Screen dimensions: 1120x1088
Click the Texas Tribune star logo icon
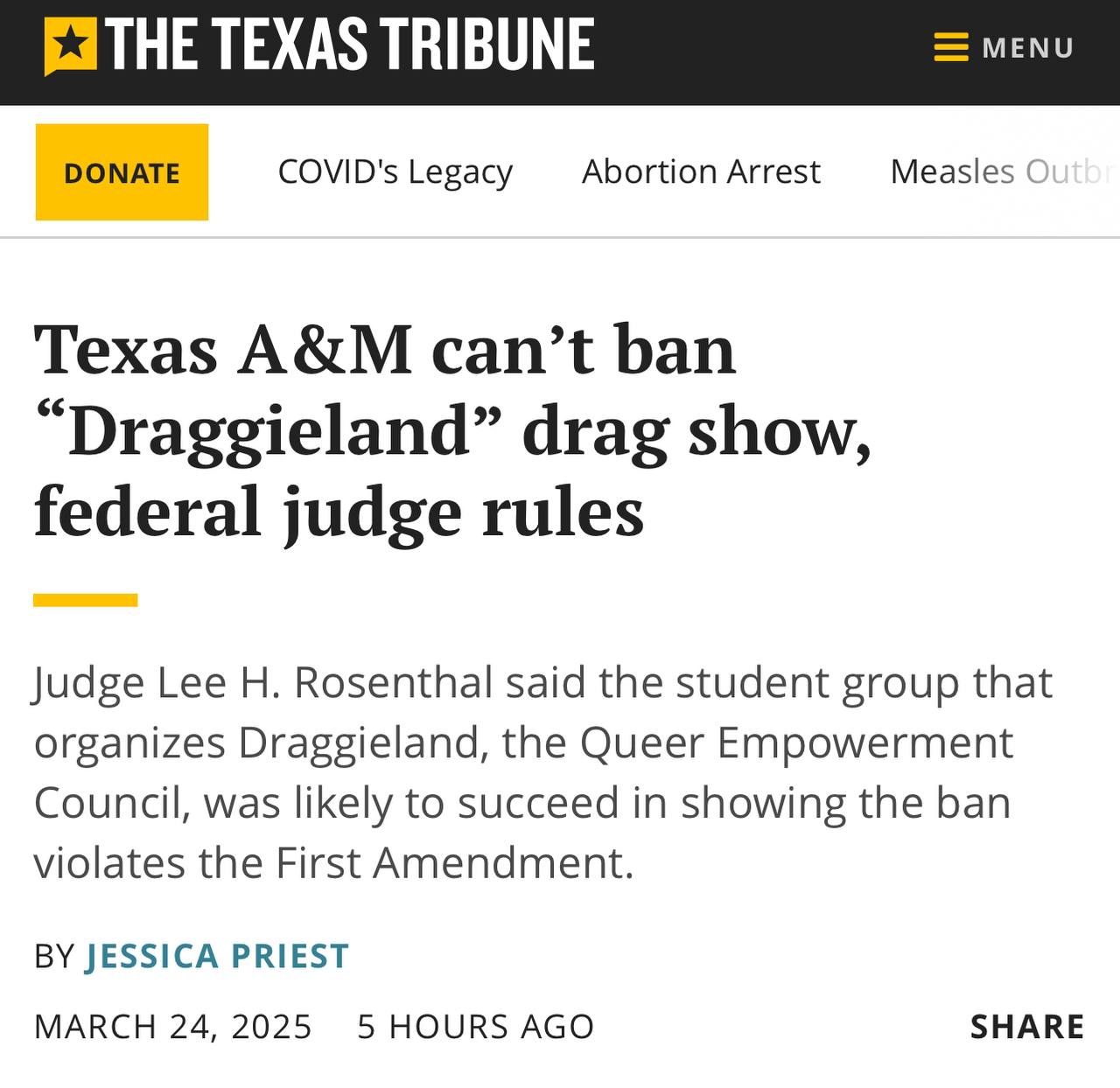[70, 47]
